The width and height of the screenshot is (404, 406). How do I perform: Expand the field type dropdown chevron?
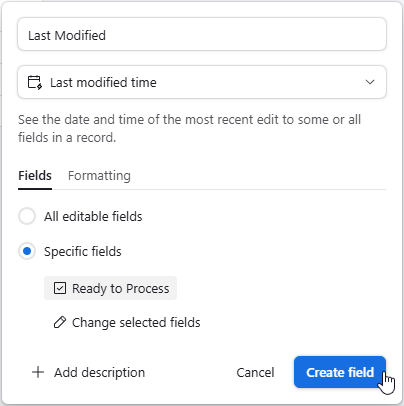click(x=370, y=82)
